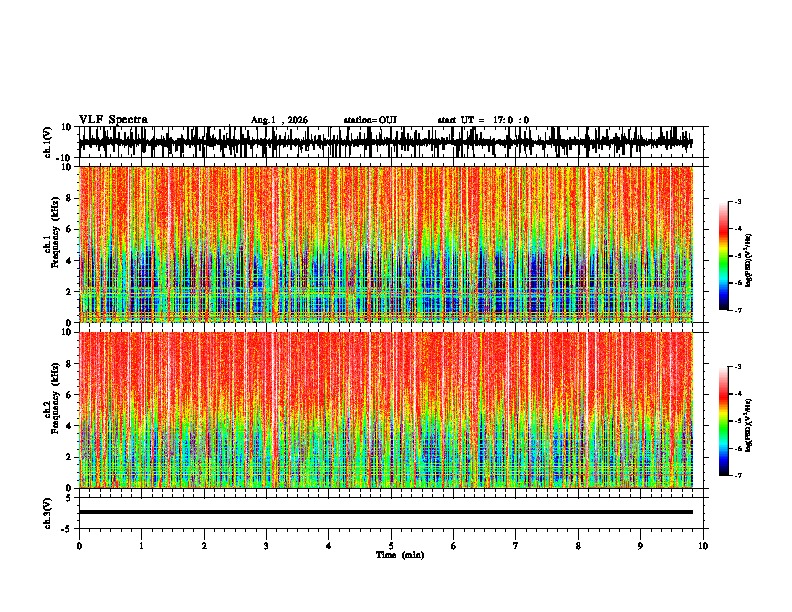The width and height of the screenshot is (792, 612).
Task: Click the '-7' label on ch.2 color bar
Action: tap(738, 476)
